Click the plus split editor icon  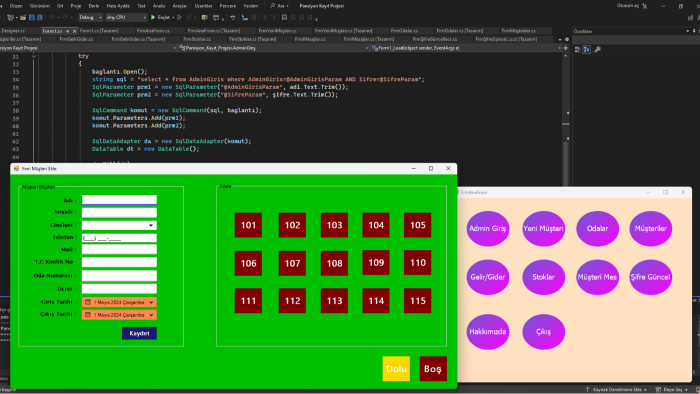[x=566, y=48]
